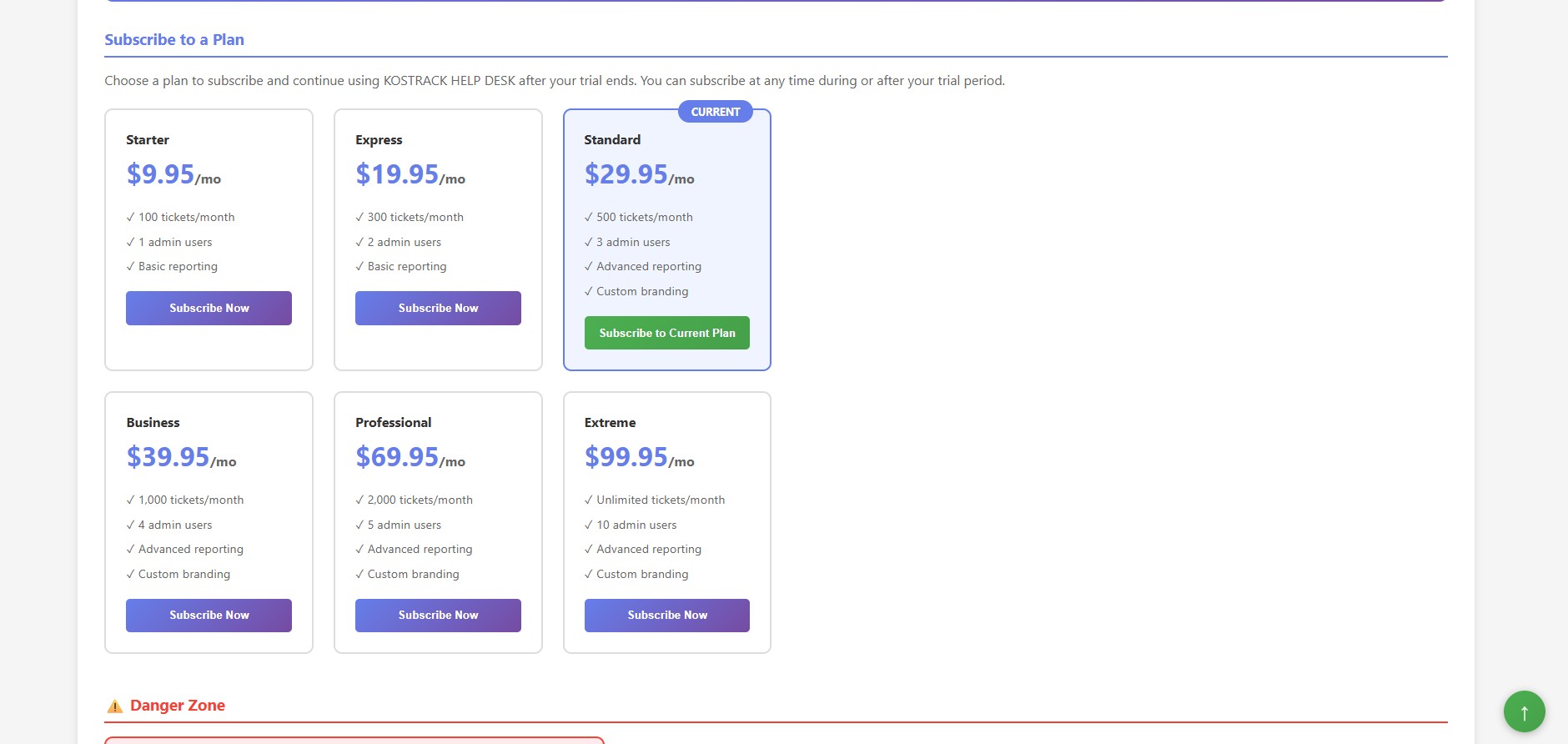Subscribe Now to the Starter plan
The height and width of the screenshot is (744, 1568).
pos(209,308)
